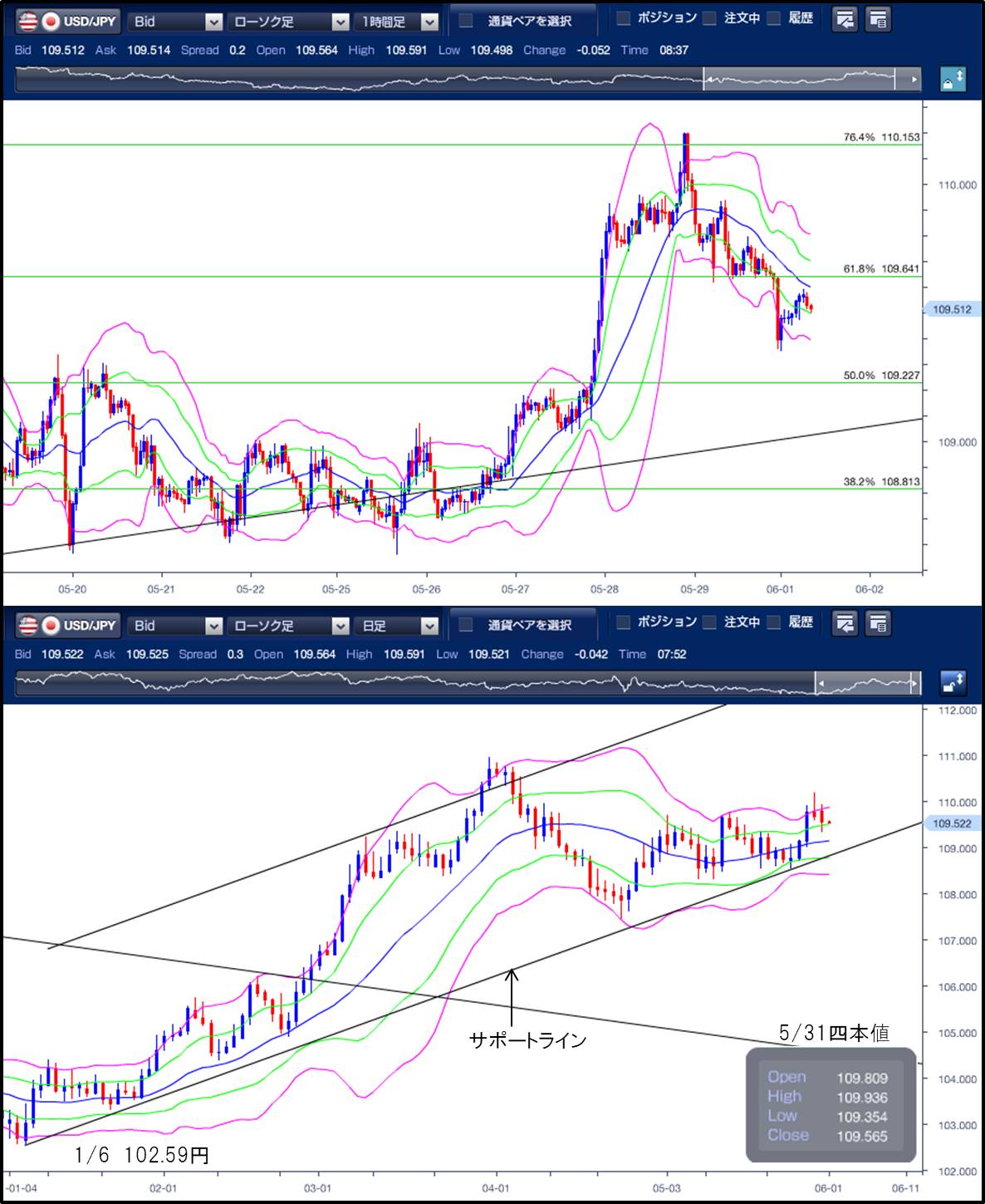Click the second window layout icon in top toolbar

878,19
